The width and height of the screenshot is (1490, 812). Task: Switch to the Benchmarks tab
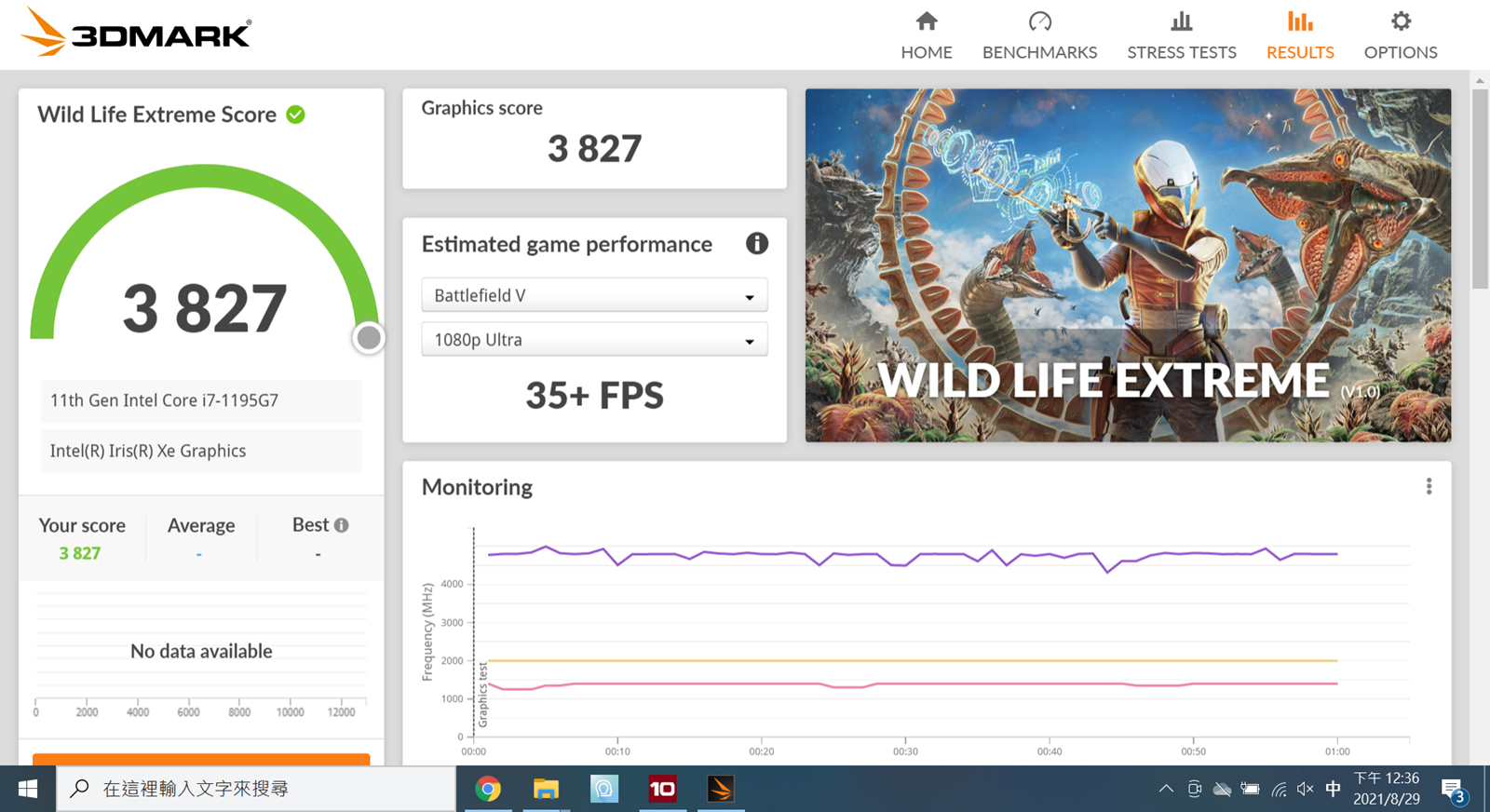[1039, 35]
